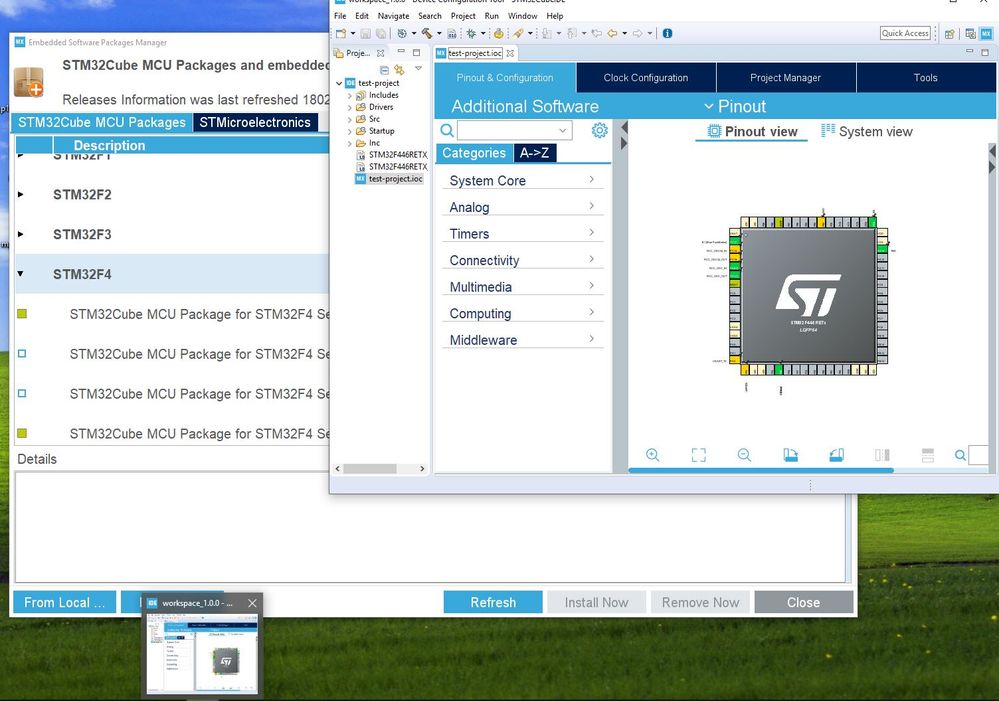Click the Save icon in the IDE toolbar
999x701 pixels.
click(x=365, y=33)
